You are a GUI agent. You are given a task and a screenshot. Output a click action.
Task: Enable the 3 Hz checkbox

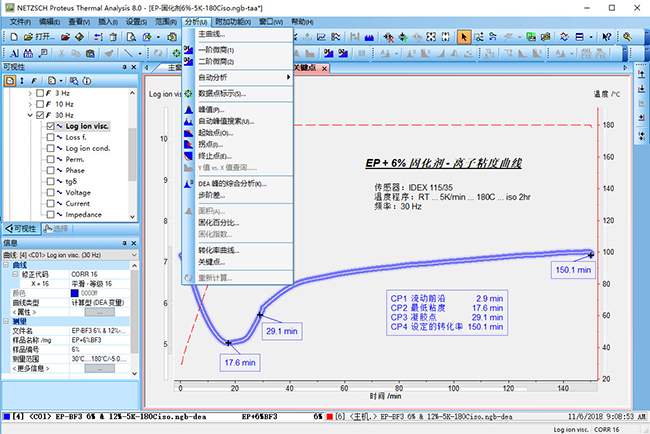point(39,92)
